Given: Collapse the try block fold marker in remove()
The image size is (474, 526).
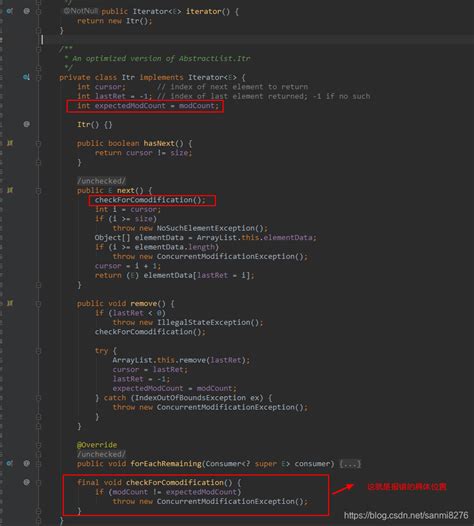Looking at the screenshot, I should point(39,351).
